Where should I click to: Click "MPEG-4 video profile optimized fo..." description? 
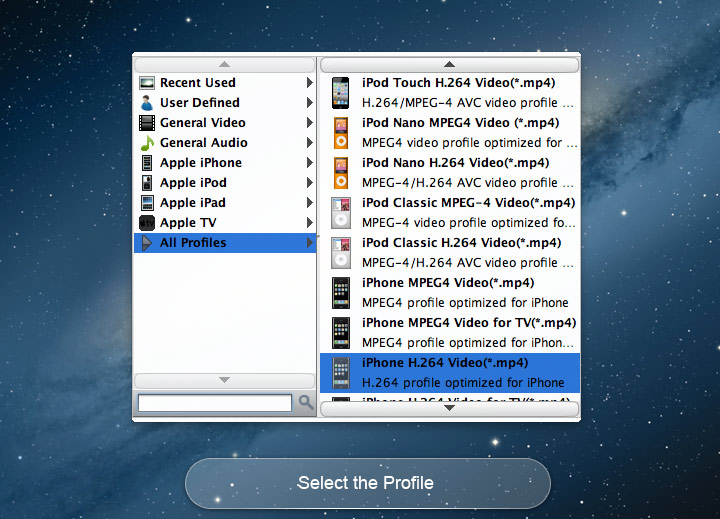[x=468, y=223]
